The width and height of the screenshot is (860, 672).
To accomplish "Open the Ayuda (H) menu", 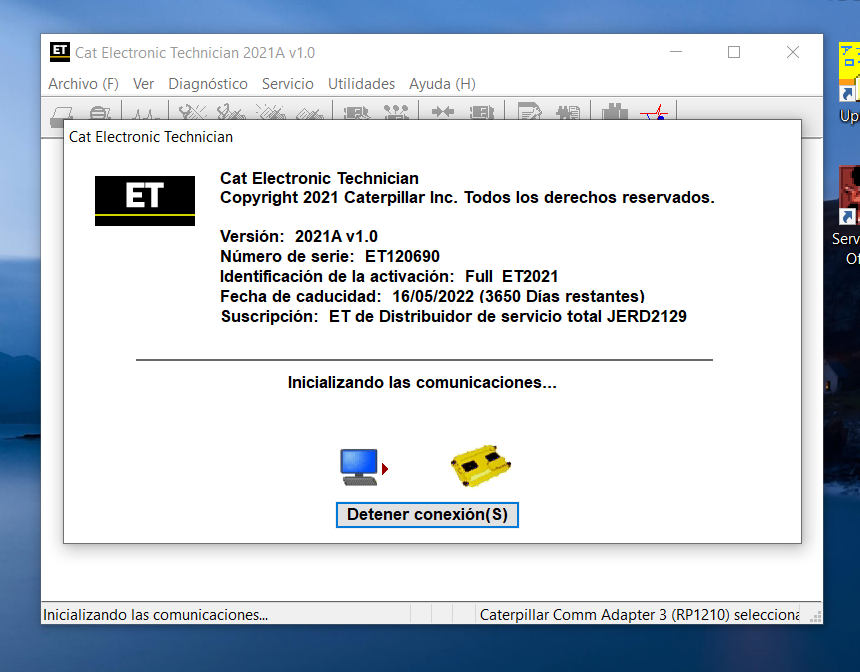I will point(443,84).
